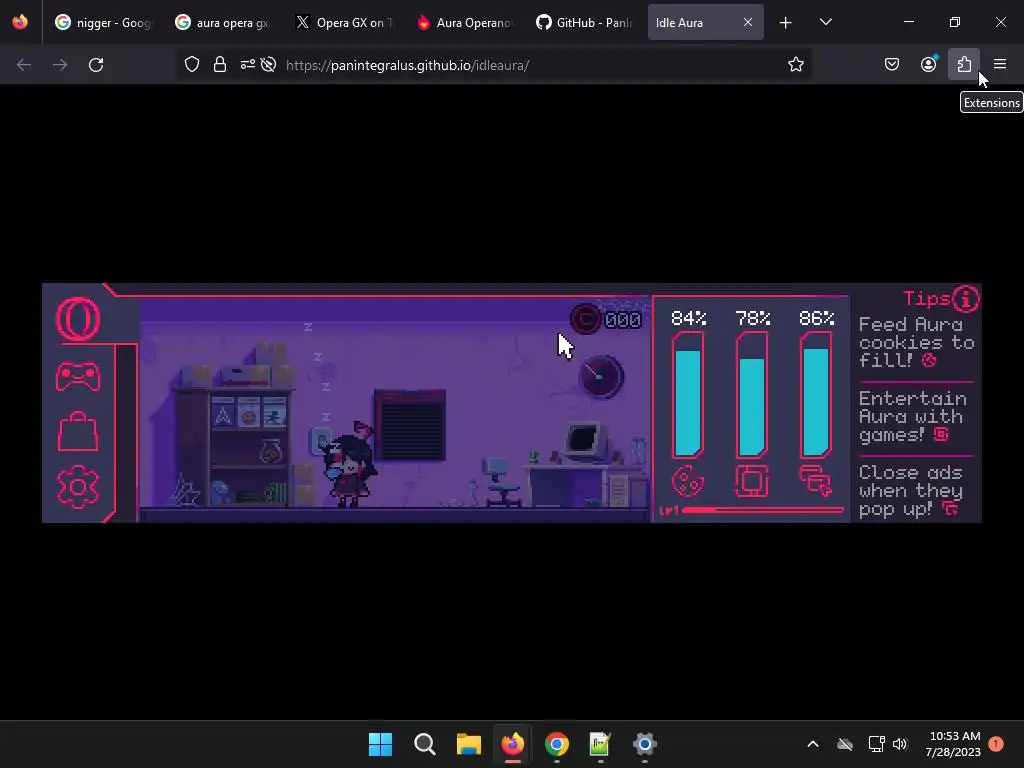Open taskbar Search
The height and width of the screenshot is (768, 1024).
pos(424,744)
